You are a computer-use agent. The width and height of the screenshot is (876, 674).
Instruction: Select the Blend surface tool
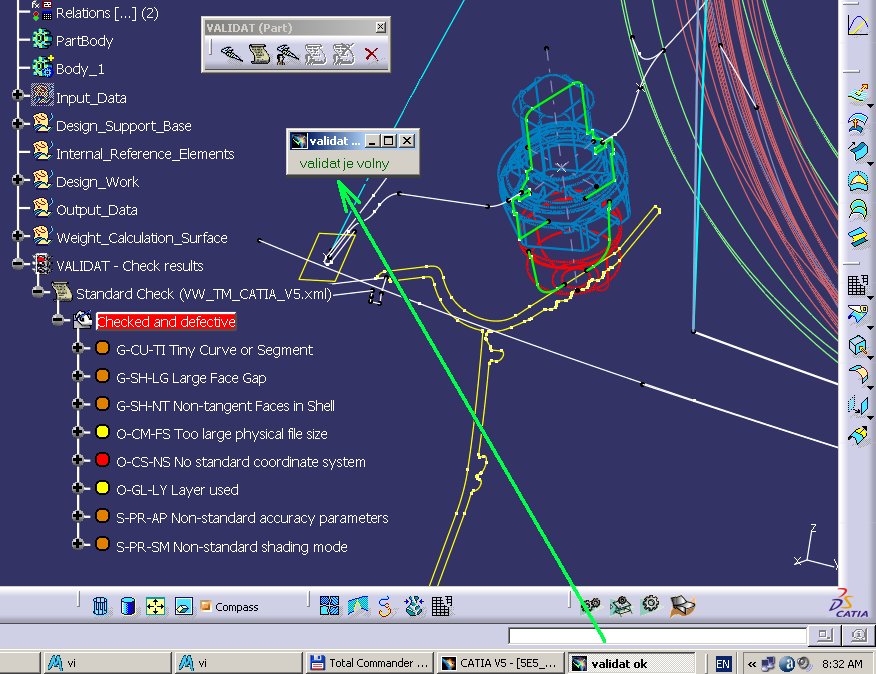coord(858,237)
